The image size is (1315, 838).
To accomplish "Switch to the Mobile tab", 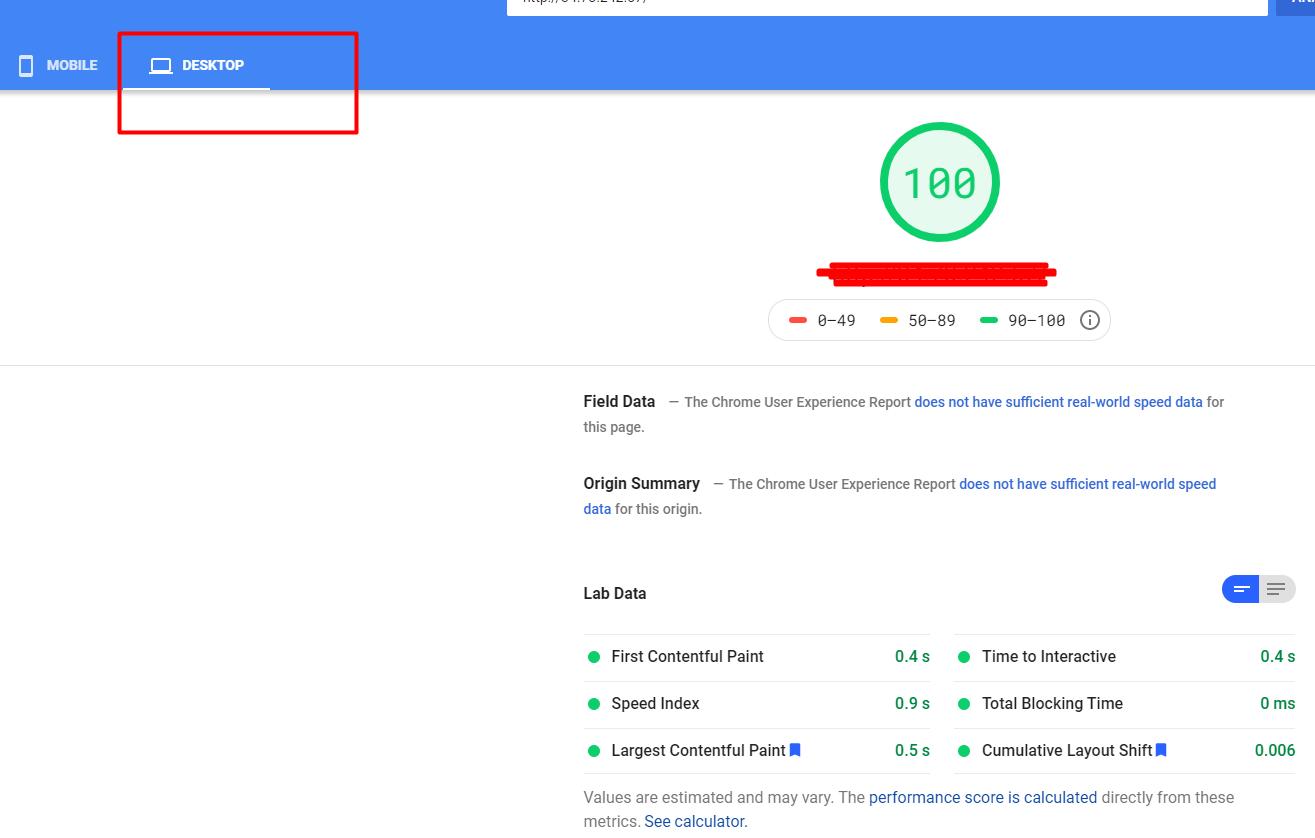I will [x=58, y=66].
